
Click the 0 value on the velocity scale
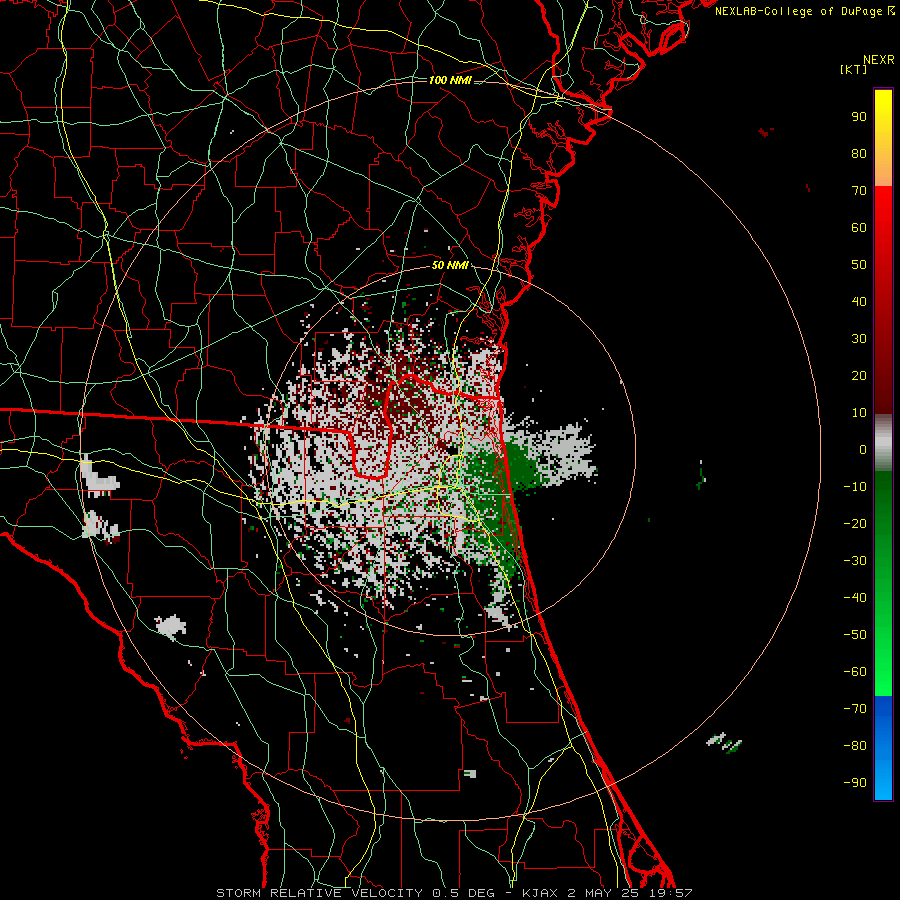tap(863, 449)
